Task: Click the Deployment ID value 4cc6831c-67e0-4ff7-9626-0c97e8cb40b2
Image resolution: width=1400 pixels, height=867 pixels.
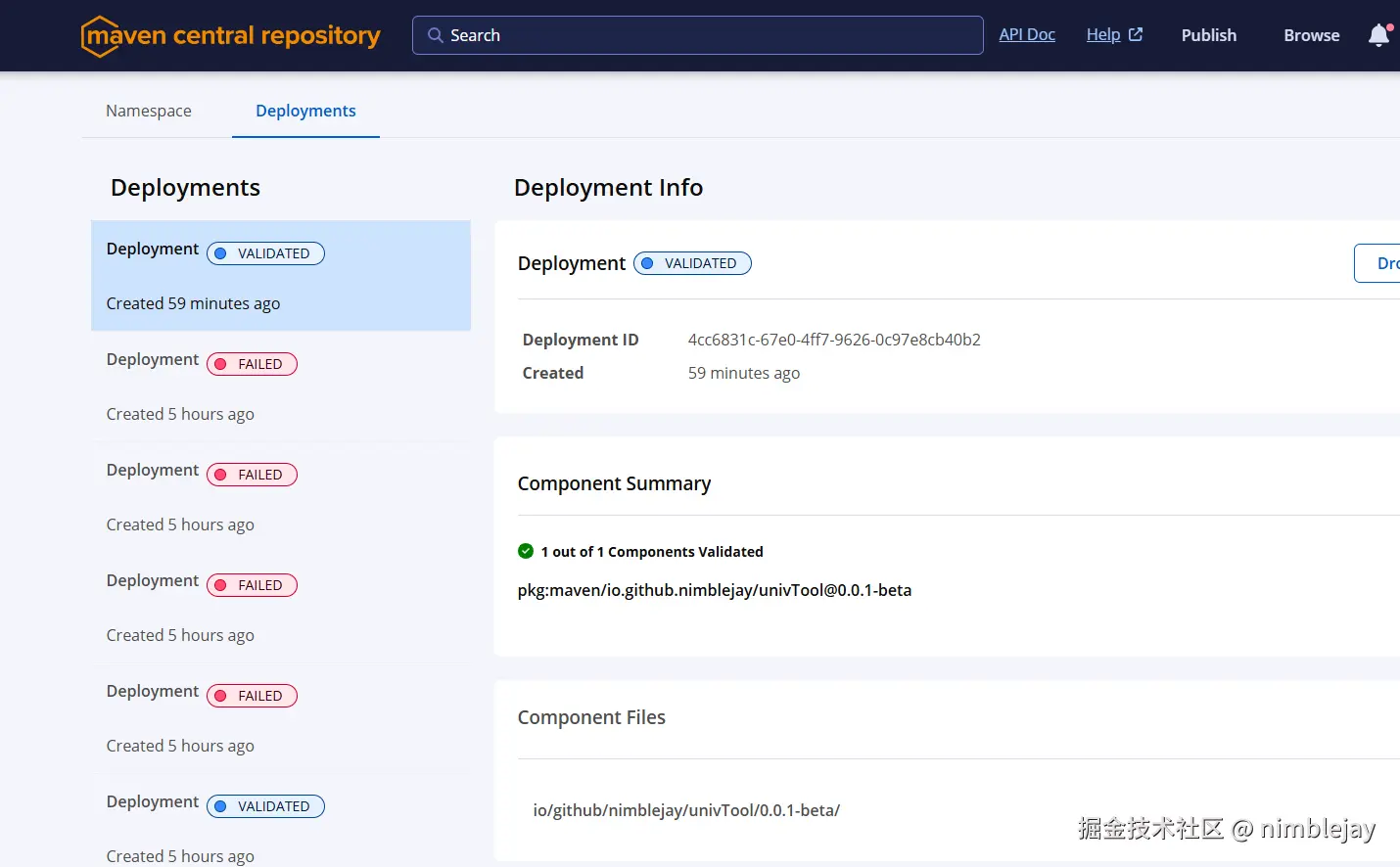Action: coord(834,340)
